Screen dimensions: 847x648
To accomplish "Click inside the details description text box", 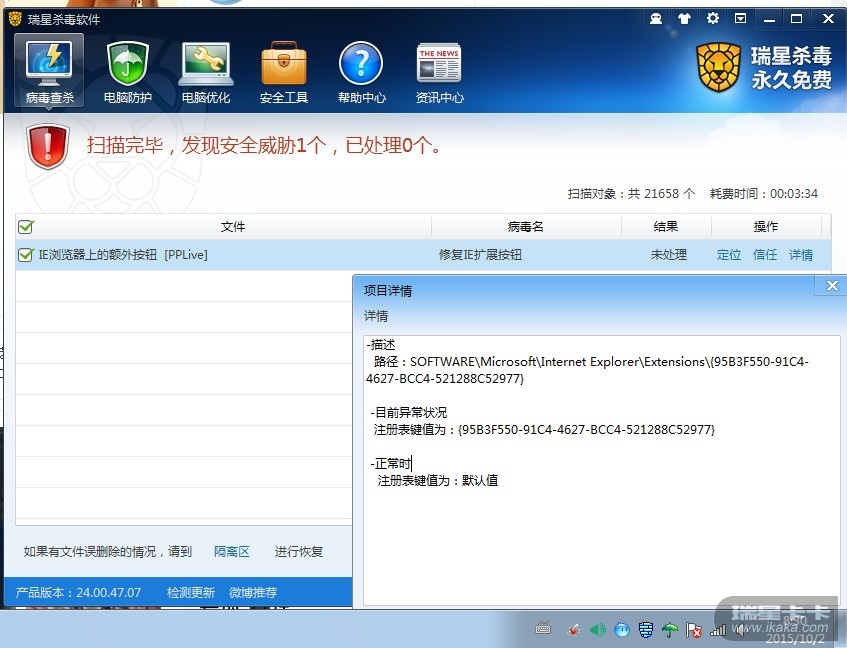I will tap(601, 470).
